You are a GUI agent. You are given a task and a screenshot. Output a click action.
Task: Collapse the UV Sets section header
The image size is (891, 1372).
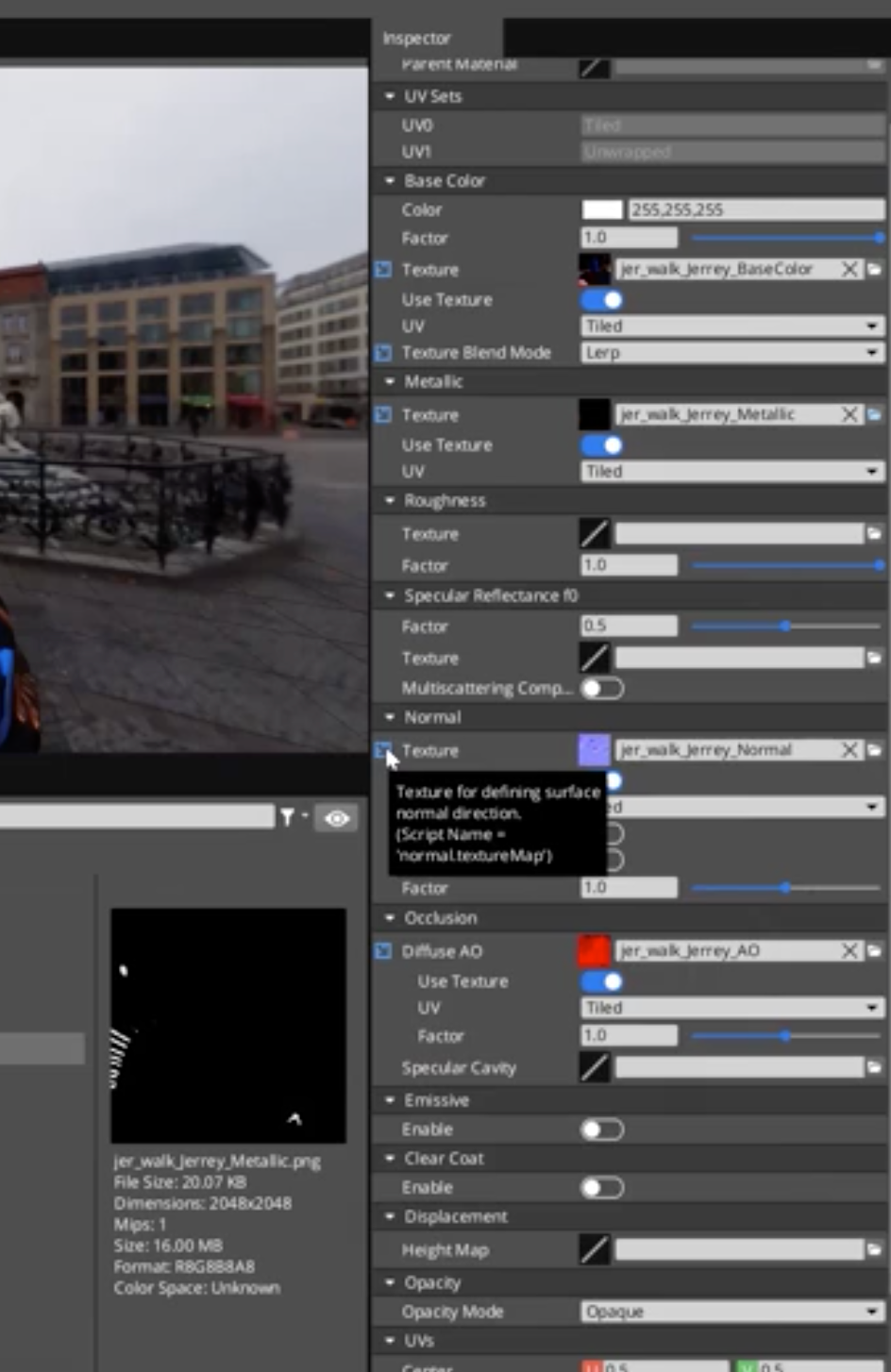point(390,95)
